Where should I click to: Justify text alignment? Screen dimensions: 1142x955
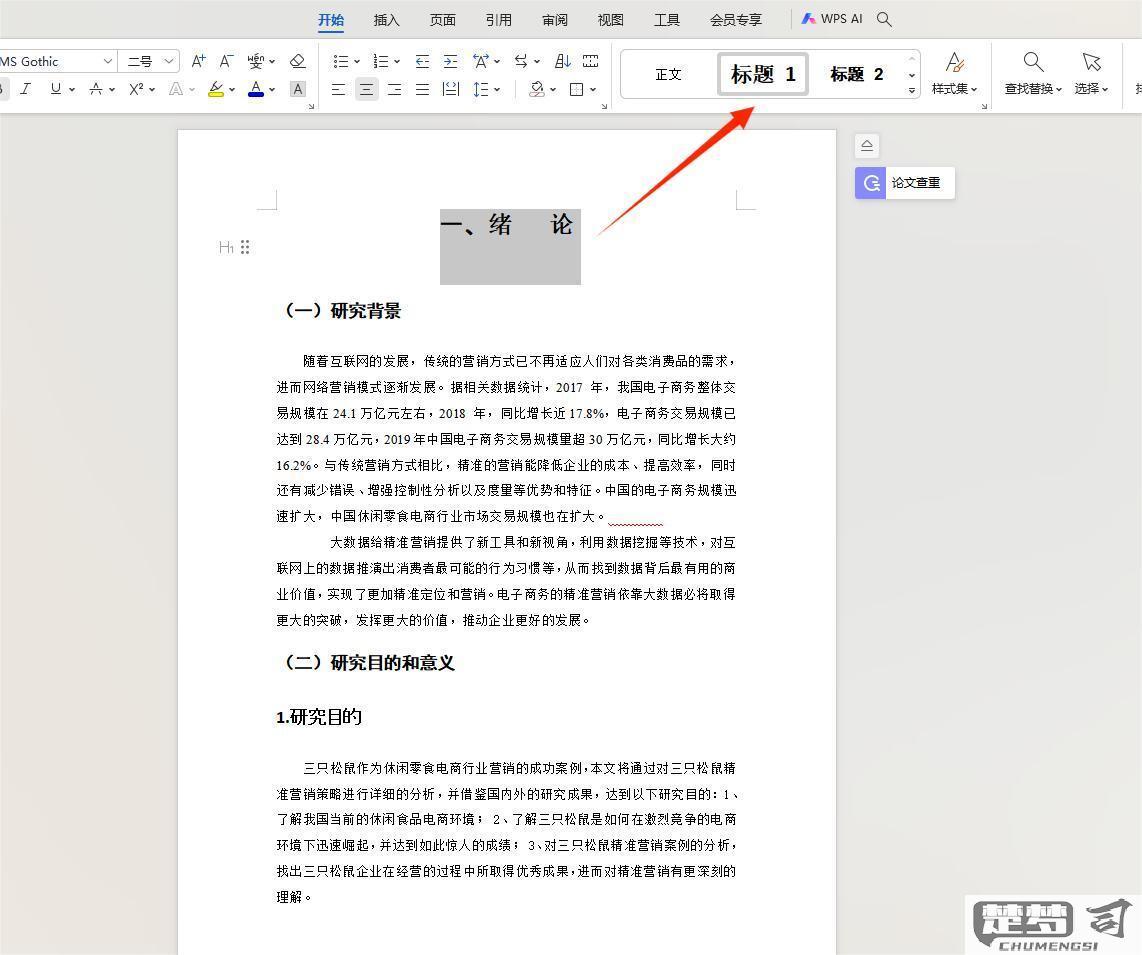(x=422, y=90)
